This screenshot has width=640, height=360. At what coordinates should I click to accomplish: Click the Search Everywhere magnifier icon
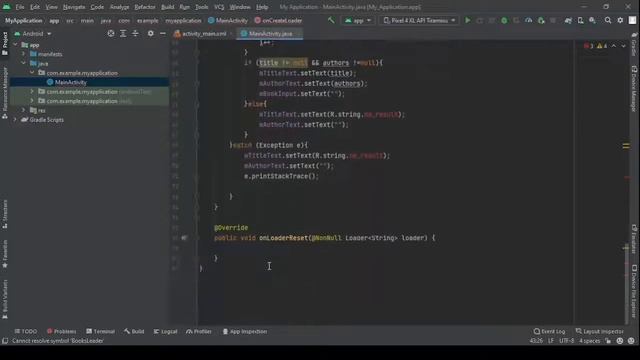(x=608, y=20)
